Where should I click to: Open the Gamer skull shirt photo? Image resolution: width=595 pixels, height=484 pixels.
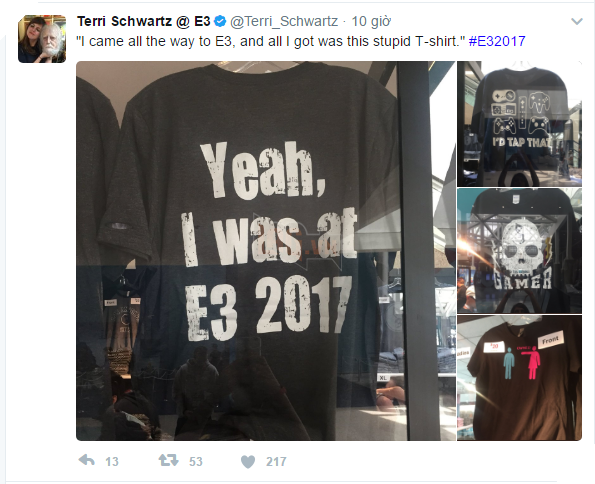[x=519, y=251]
